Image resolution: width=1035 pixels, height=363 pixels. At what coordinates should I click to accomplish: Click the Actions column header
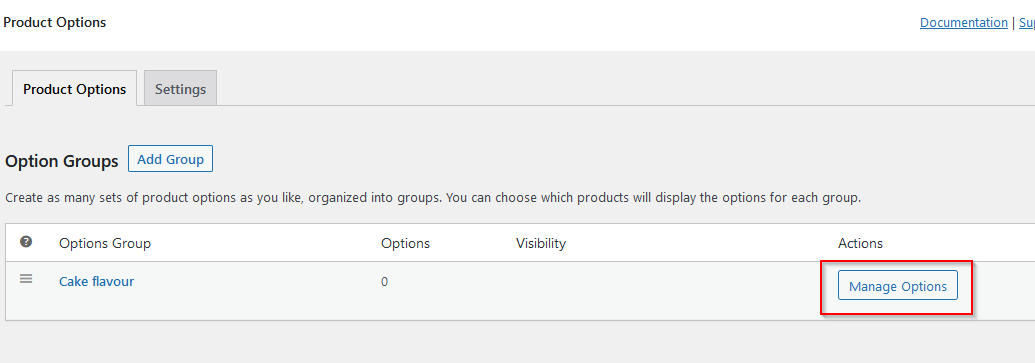[860, 243]
